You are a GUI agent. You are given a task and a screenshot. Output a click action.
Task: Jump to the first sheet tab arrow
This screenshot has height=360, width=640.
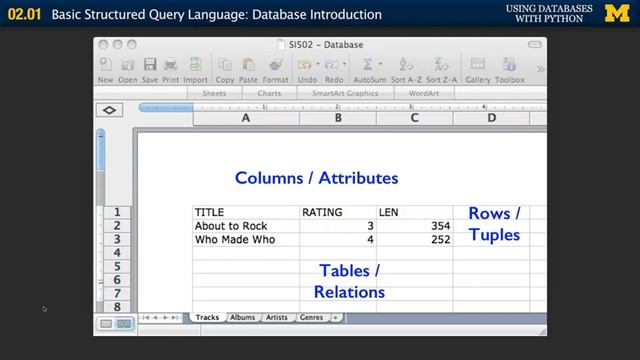pos(146,318)
